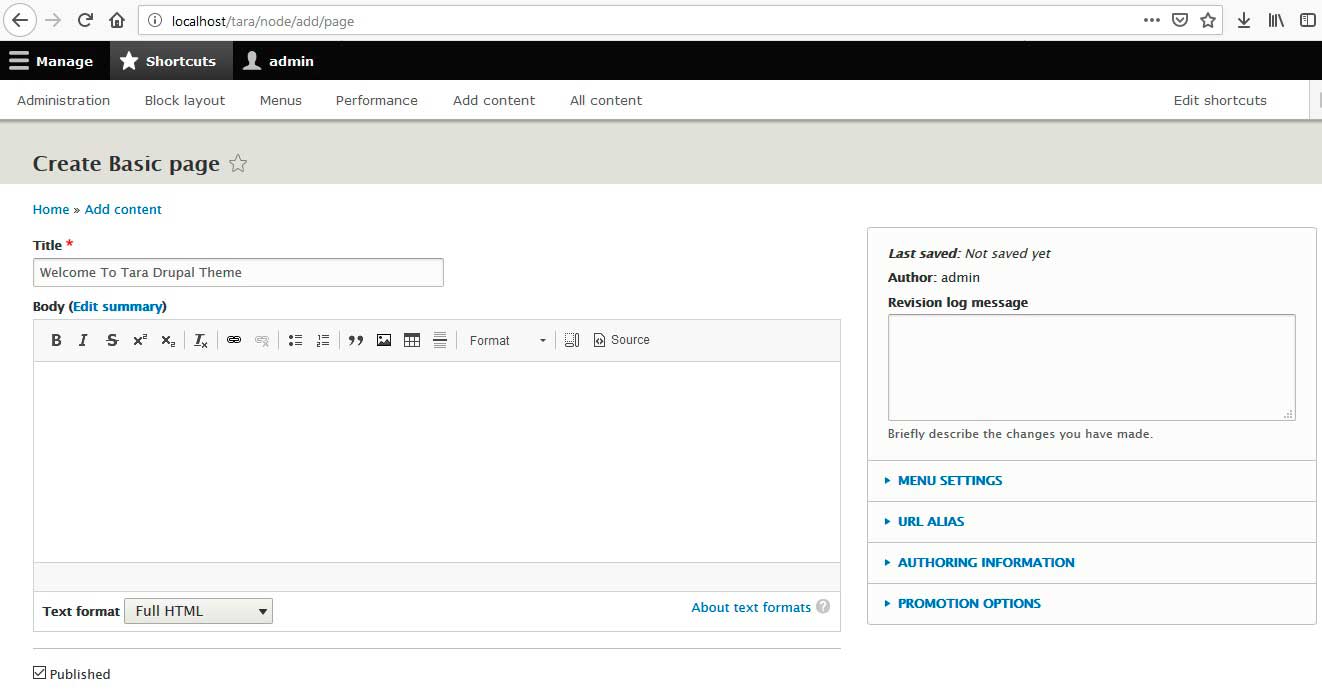Expand the Menu Settings section
Viewport: 1322px width, 691px height.
point(949,481)
